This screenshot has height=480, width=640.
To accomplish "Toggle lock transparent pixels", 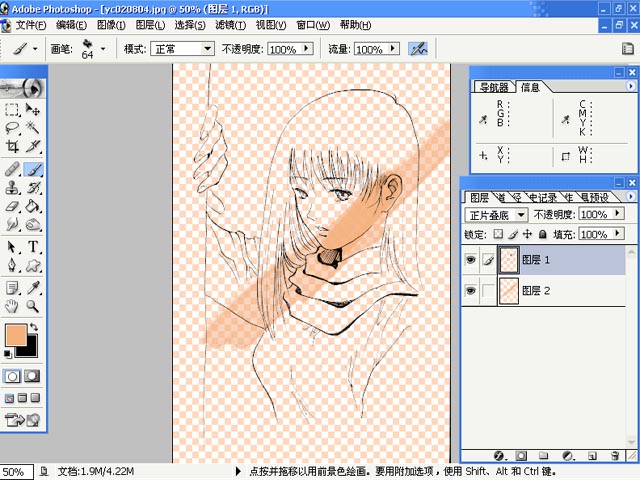I will (498, 234).
